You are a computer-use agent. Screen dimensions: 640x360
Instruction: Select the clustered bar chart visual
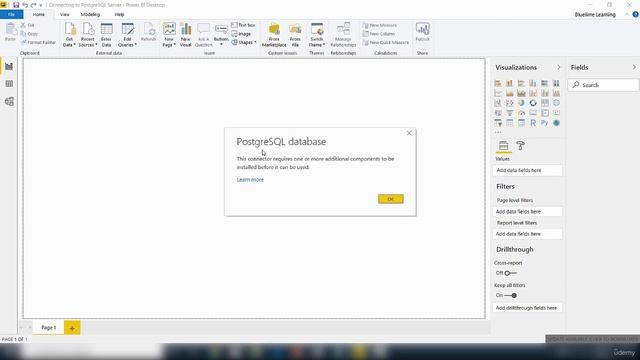[521, 83]
